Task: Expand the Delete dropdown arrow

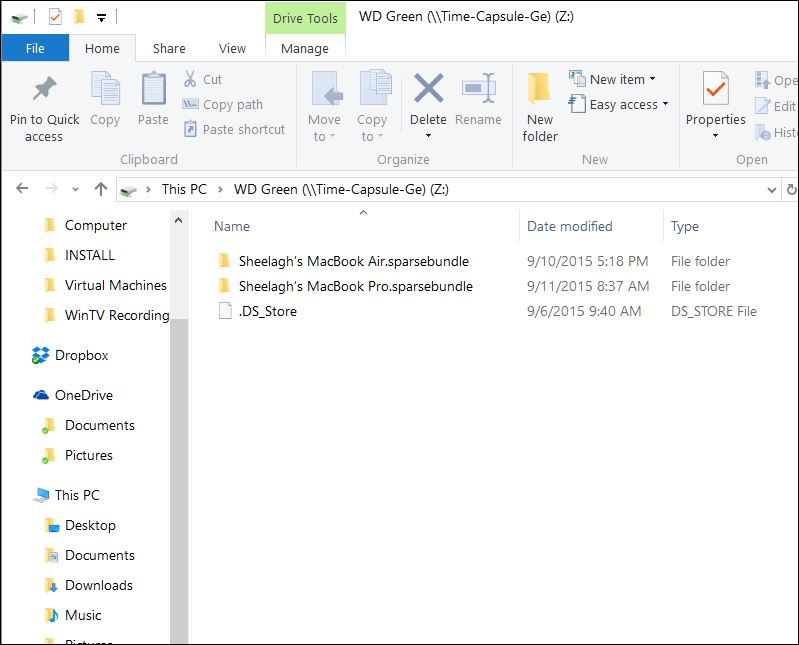Action: point(429,136)
